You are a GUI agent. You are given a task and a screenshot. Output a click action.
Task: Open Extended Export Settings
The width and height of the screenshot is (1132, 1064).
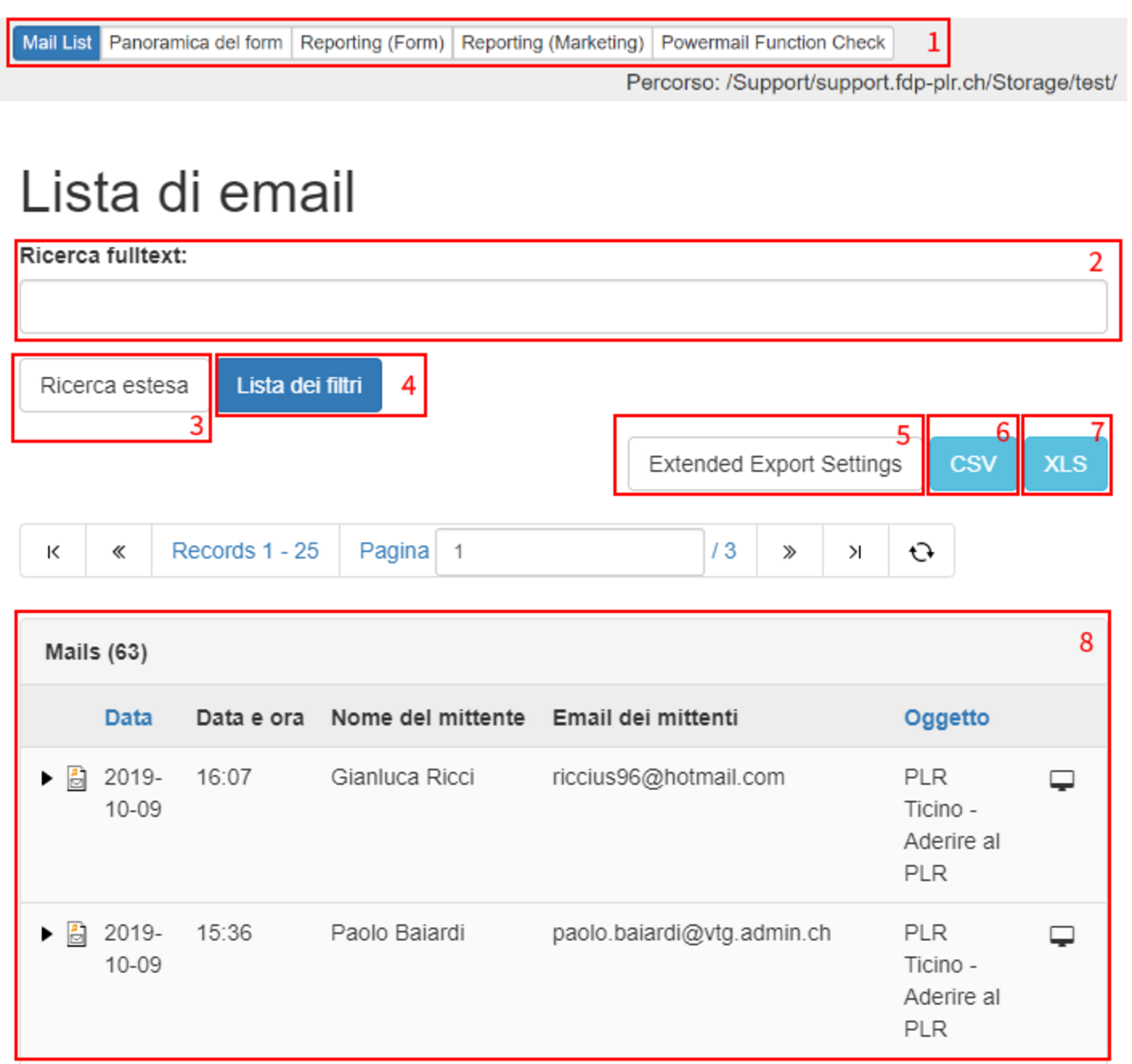775,464
